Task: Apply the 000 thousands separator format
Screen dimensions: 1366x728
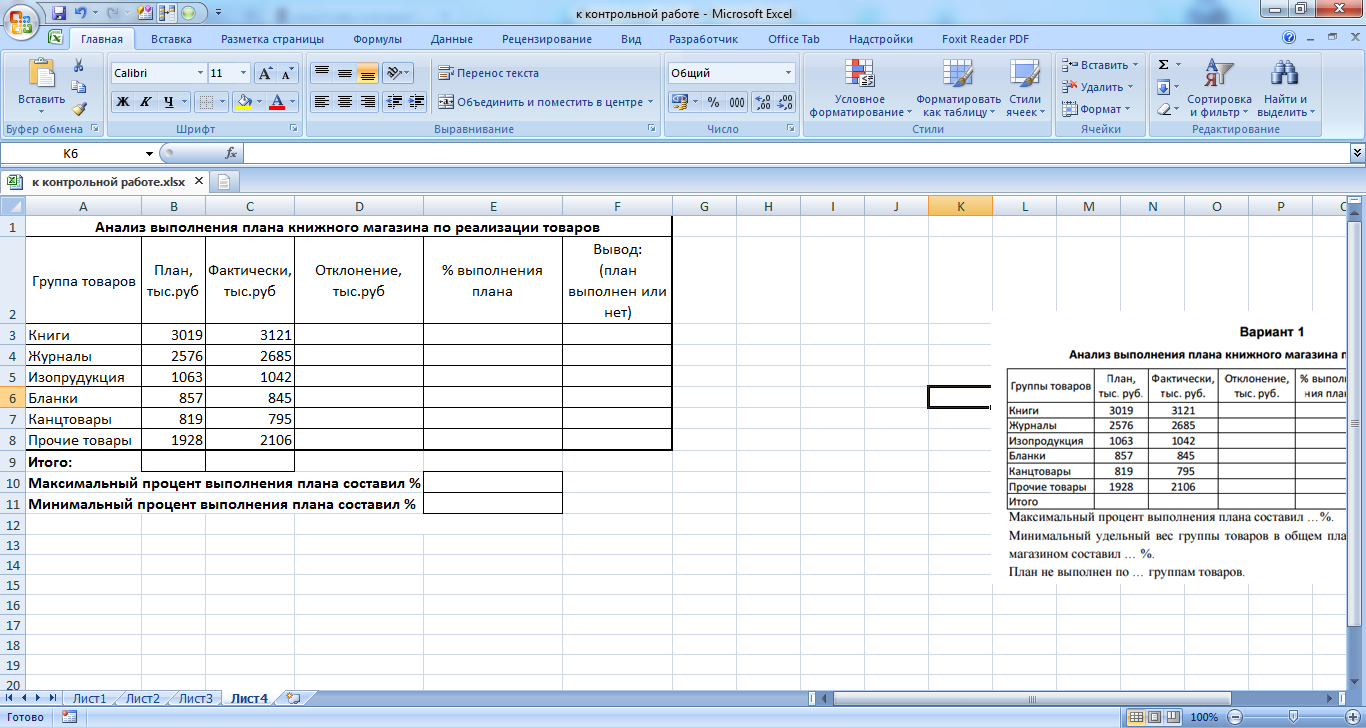Action: [x=737, y=102]
